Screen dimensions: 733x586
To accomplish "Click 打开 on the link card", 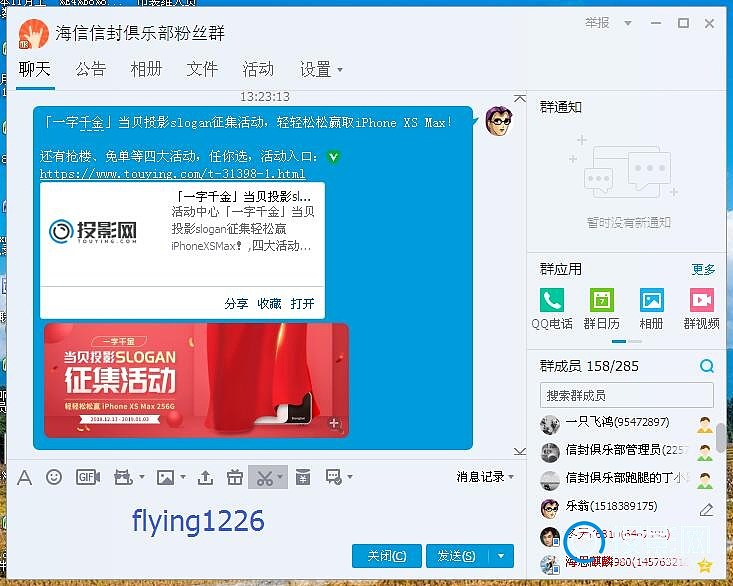I will 302,304.
